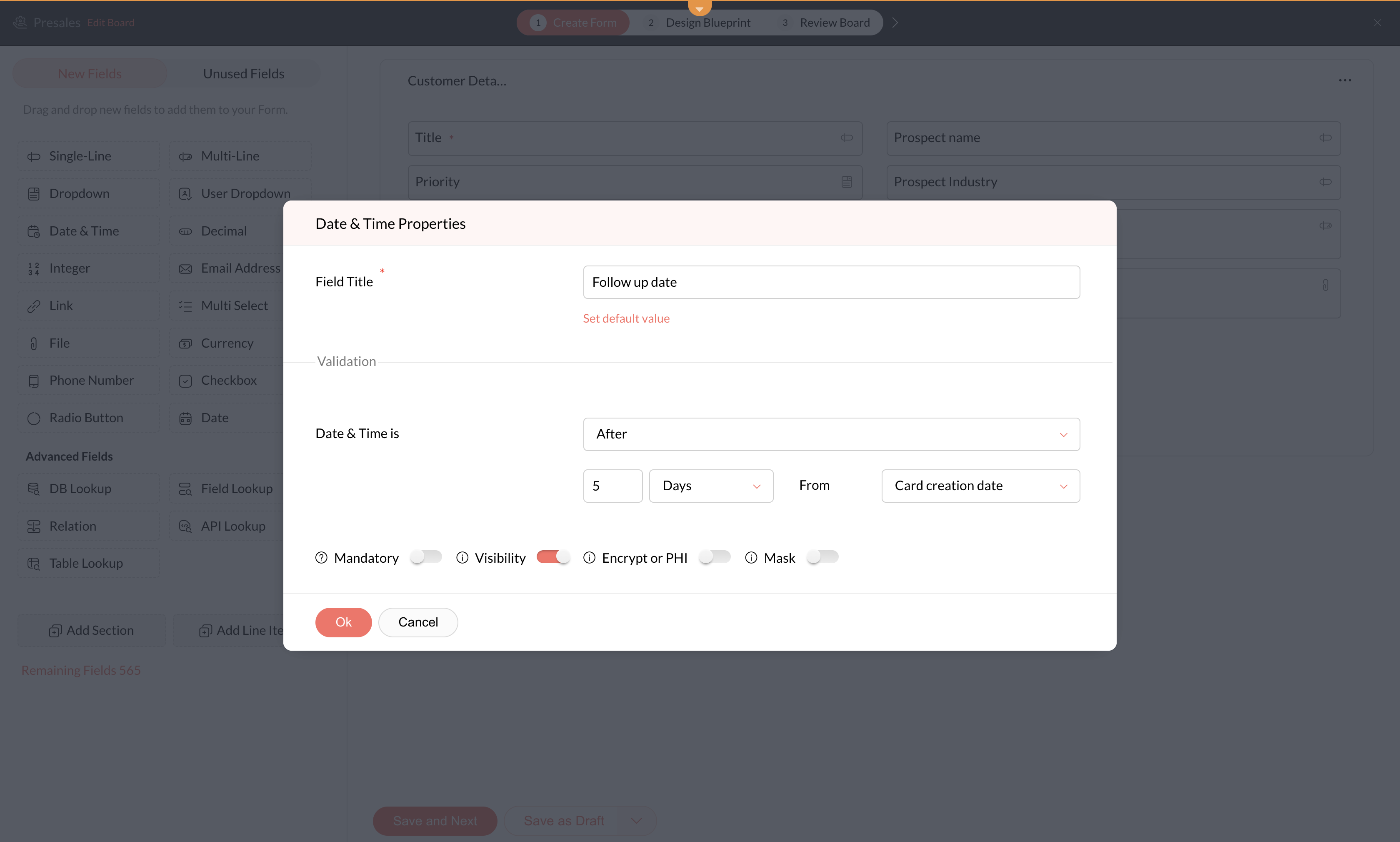Click the Phone Number field icon
This screenshot has width=1400, height=842.
point(34,381)
